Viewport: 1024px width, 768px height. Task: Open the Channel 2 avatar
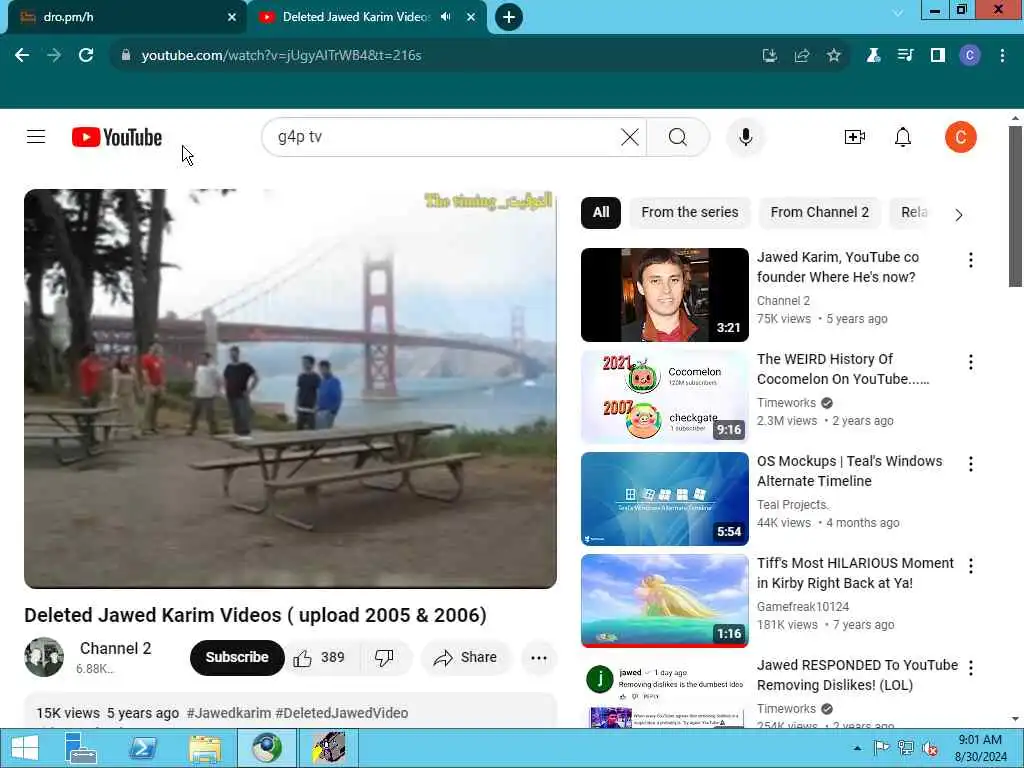[x=44, y=657]
